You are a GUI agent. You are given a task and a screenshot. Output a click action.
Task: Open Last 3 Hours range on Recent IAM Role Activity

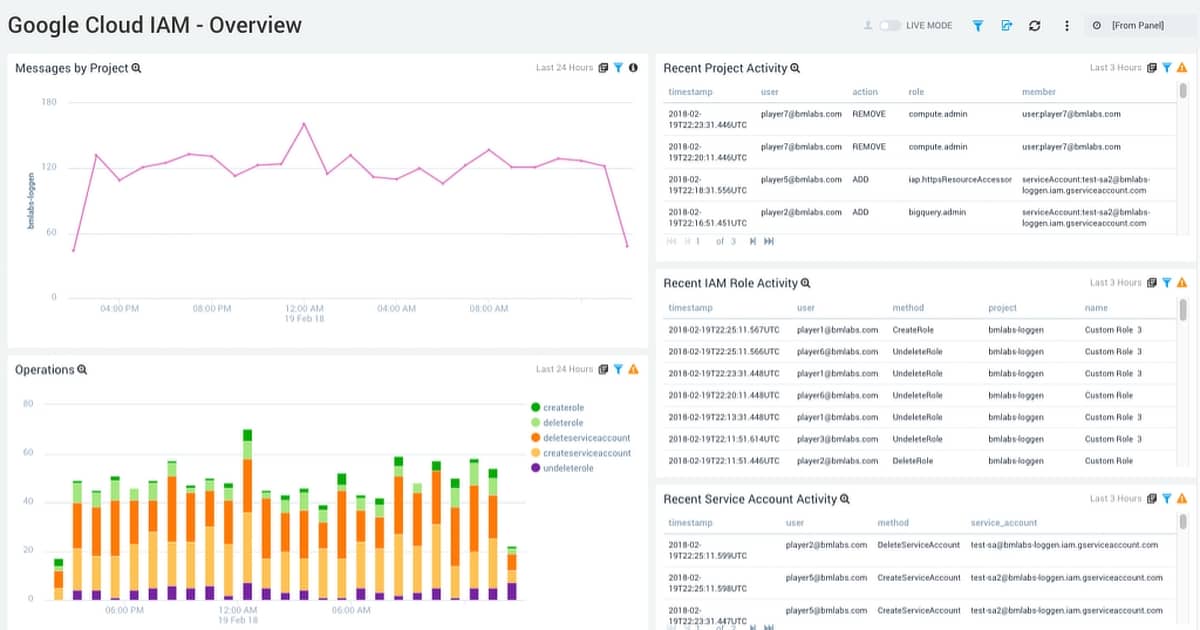tap(1115, 283)
